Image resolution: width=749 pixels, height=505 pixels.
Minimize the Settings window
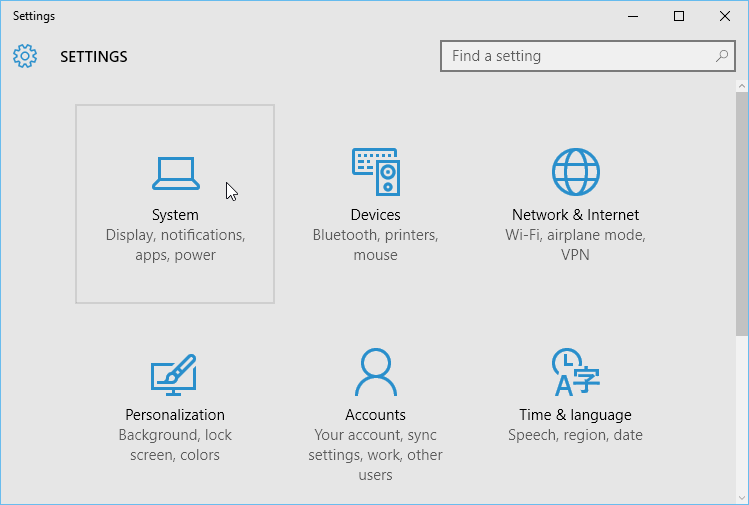[633, 16]
